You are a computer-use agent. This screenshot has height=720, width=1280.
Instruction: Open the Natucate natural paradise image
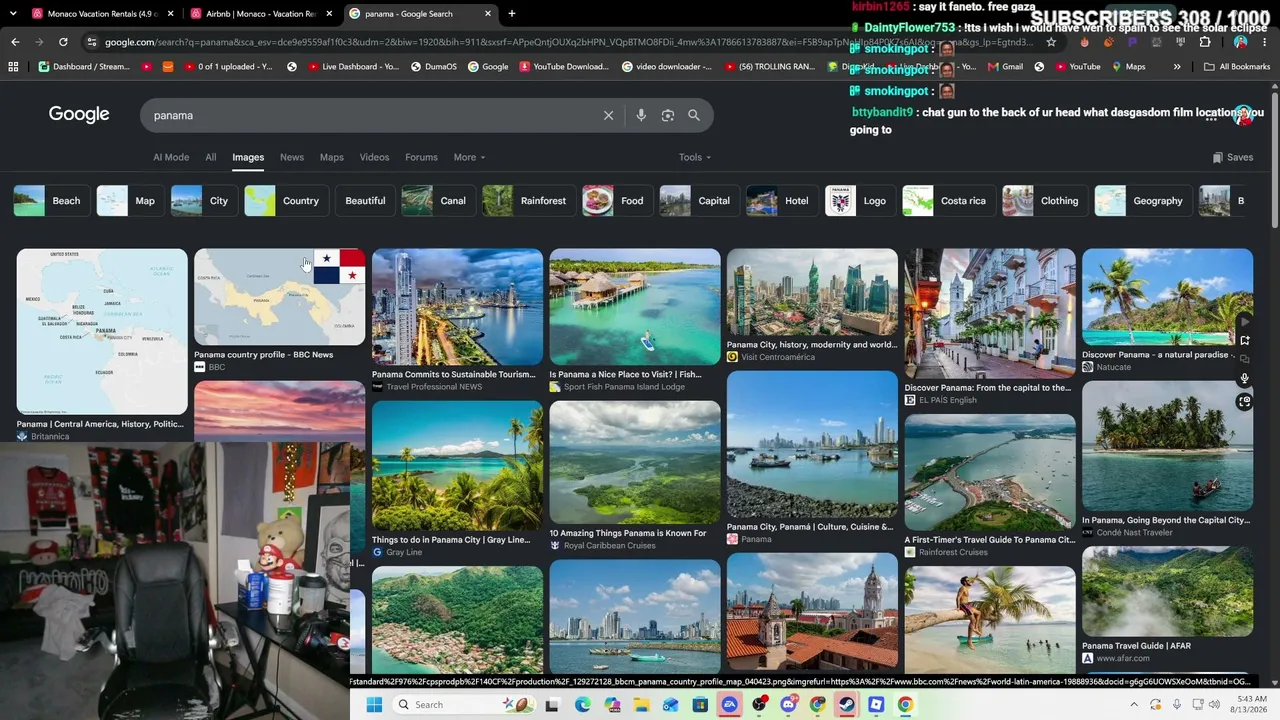[1167, 297]
